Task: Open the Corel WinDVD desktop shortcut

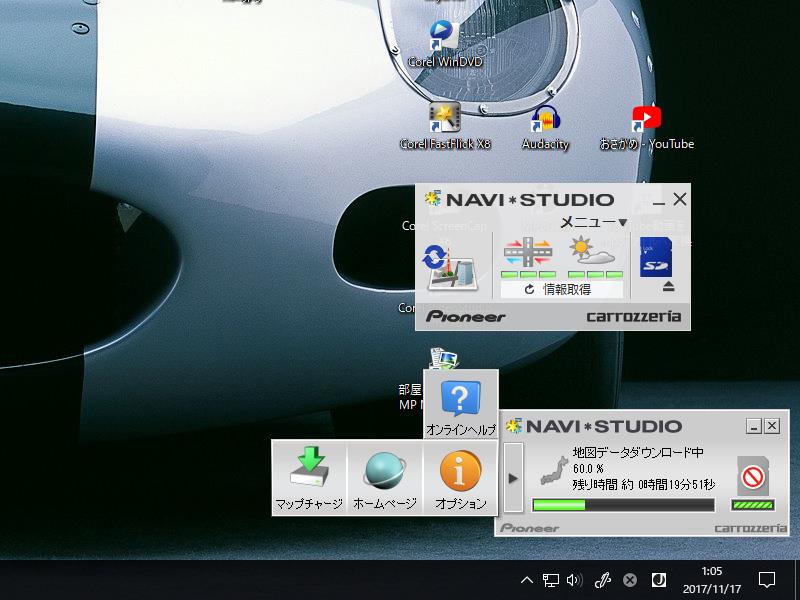Action: coord(444,45)
